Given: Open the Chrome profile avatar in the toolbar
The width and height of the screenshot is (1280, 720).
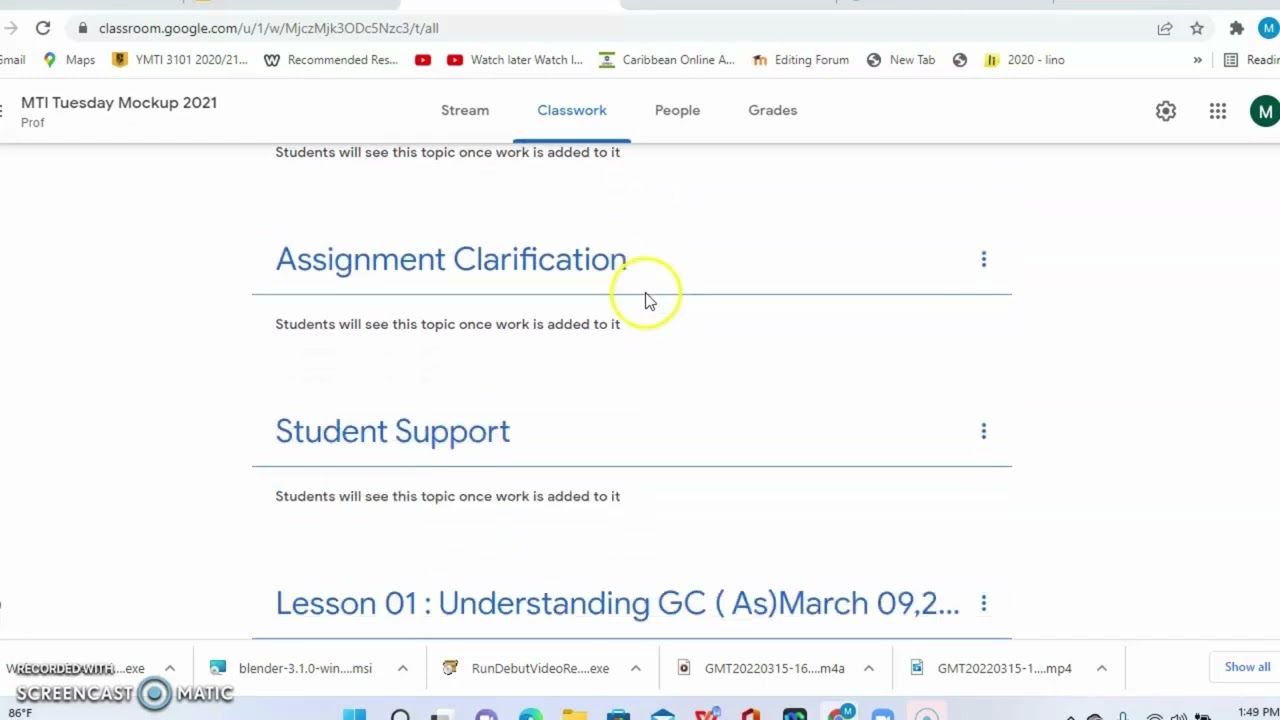Looking at the screenshot, I should [x=1268, y=28].
